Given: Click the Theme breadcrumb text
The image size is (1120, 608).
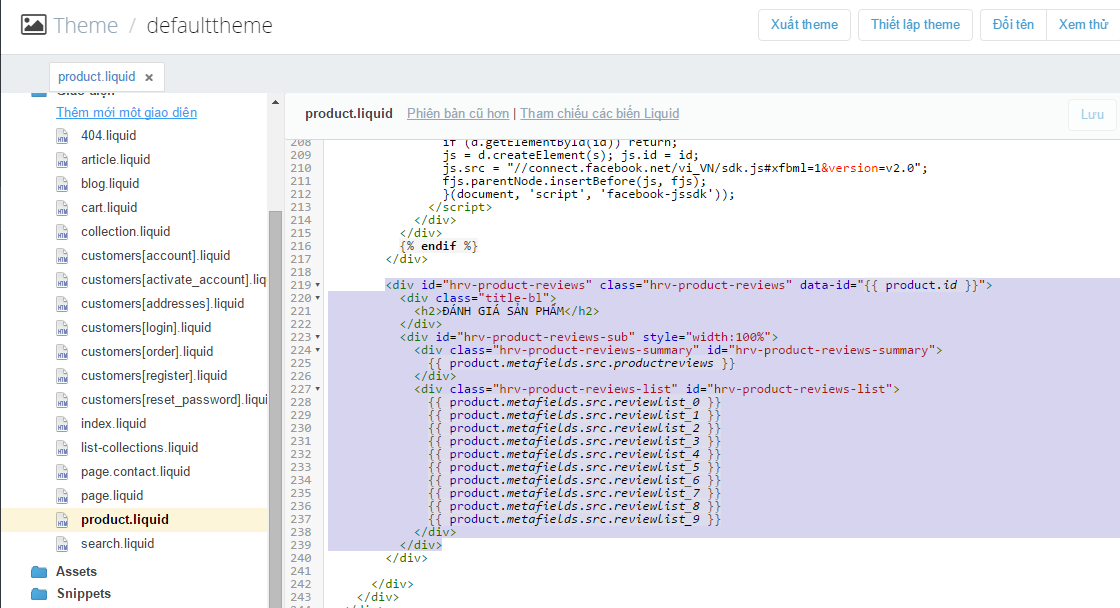Looking at the screenshot, I should [86, 25].
